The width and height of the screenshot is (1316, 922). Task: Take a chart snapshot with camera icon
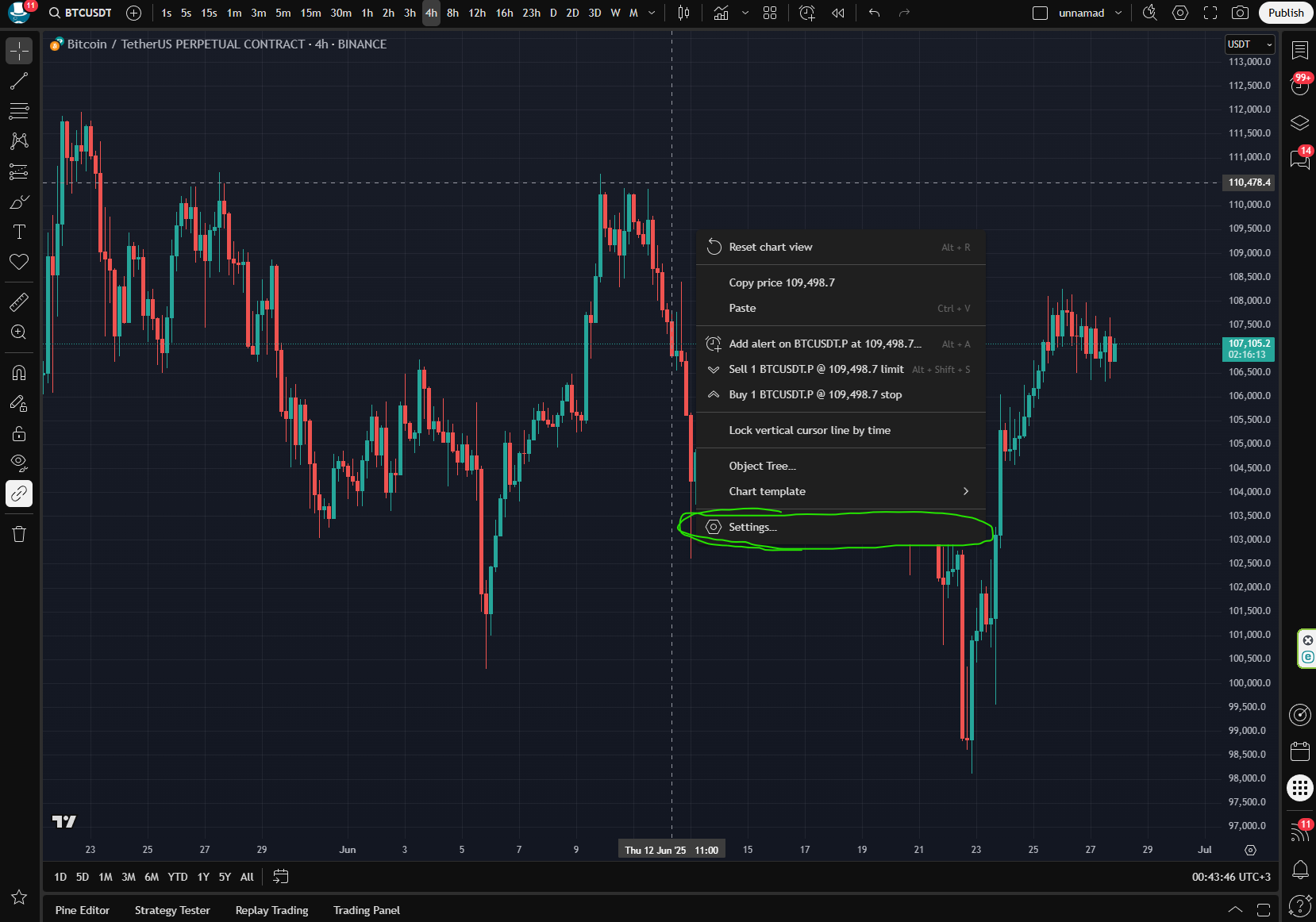tap(1240, 13)
